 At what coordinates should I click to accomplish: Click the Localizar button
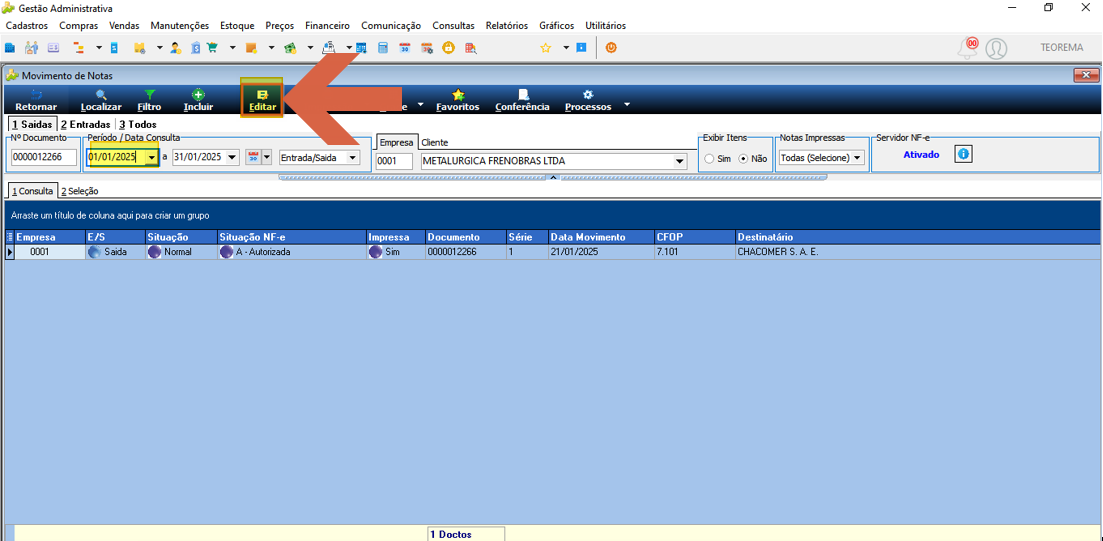click(101, 101)
